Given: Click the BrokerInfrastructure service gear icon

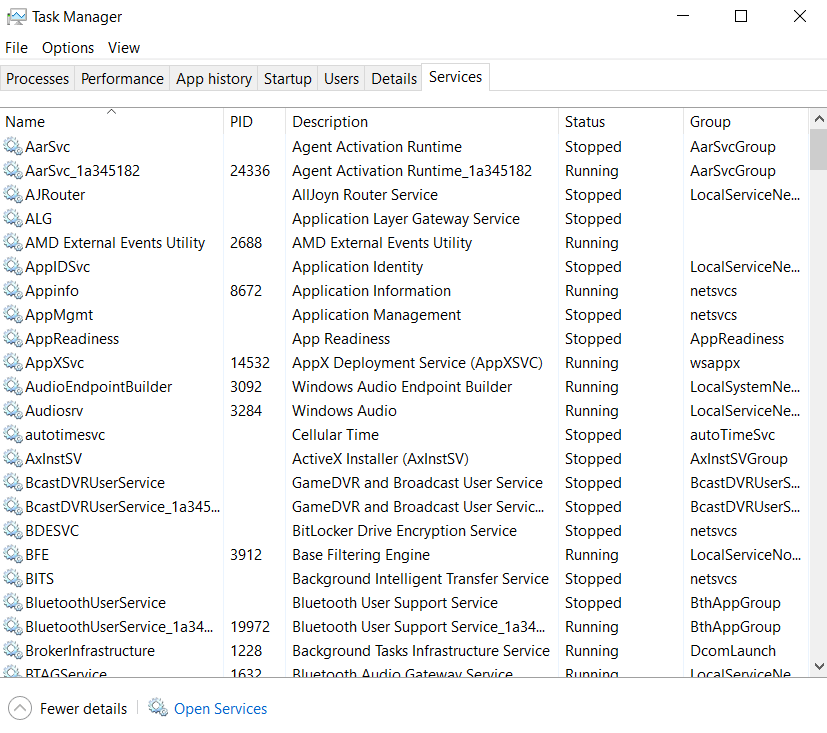Looking at the screenshot, I should [x=13, y=651].
